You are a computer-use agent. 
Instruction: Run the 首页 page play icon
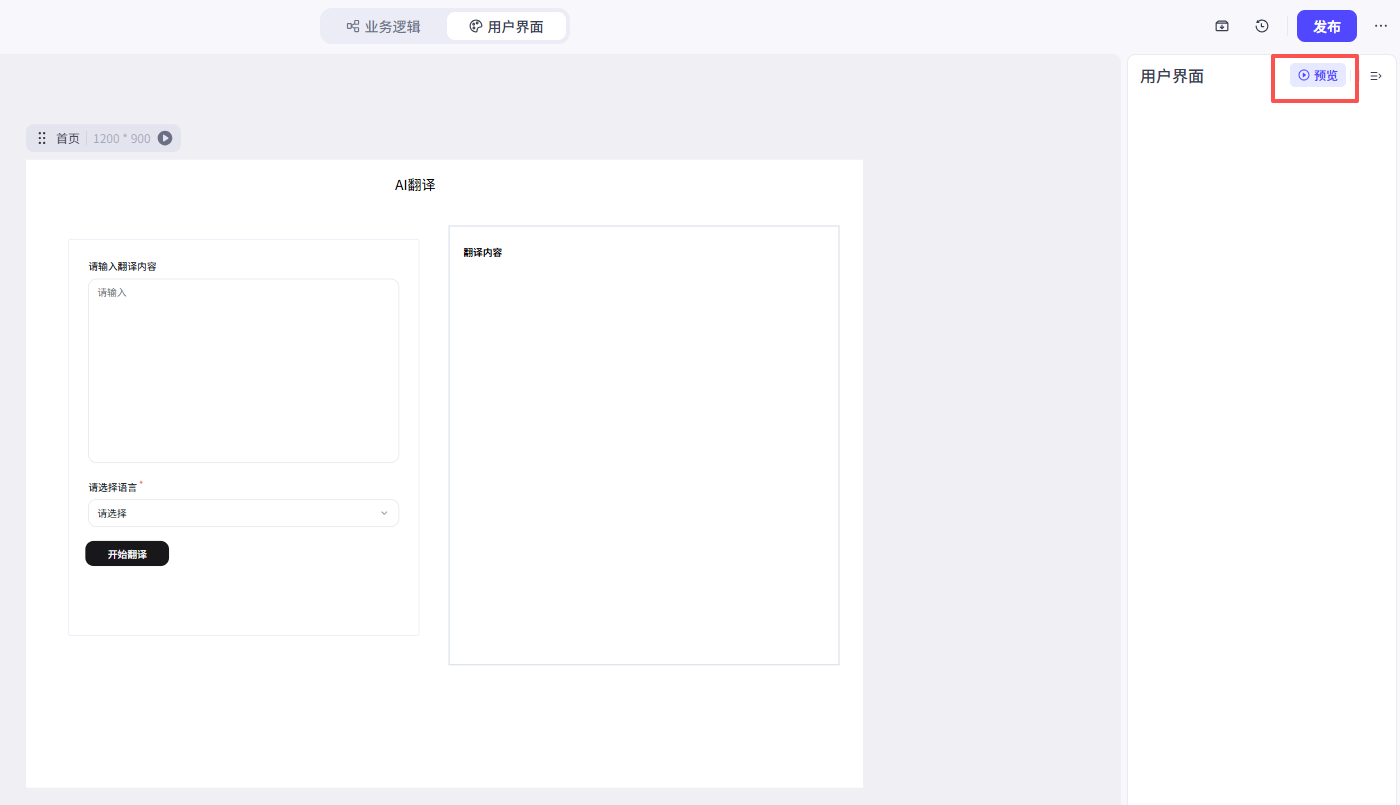pos(165,138)
